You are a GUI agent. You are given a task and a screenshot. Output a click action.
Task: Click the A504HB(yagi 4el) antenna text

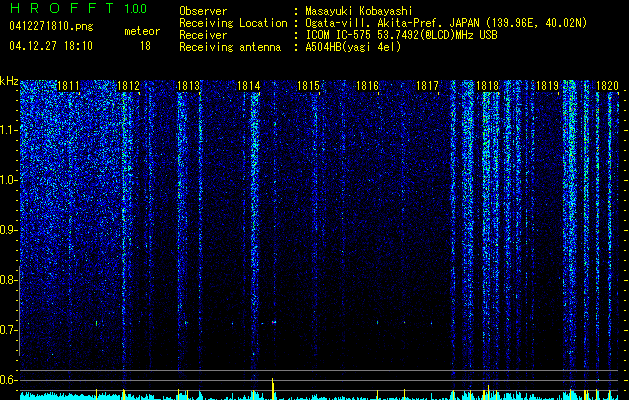coord(353,47)
